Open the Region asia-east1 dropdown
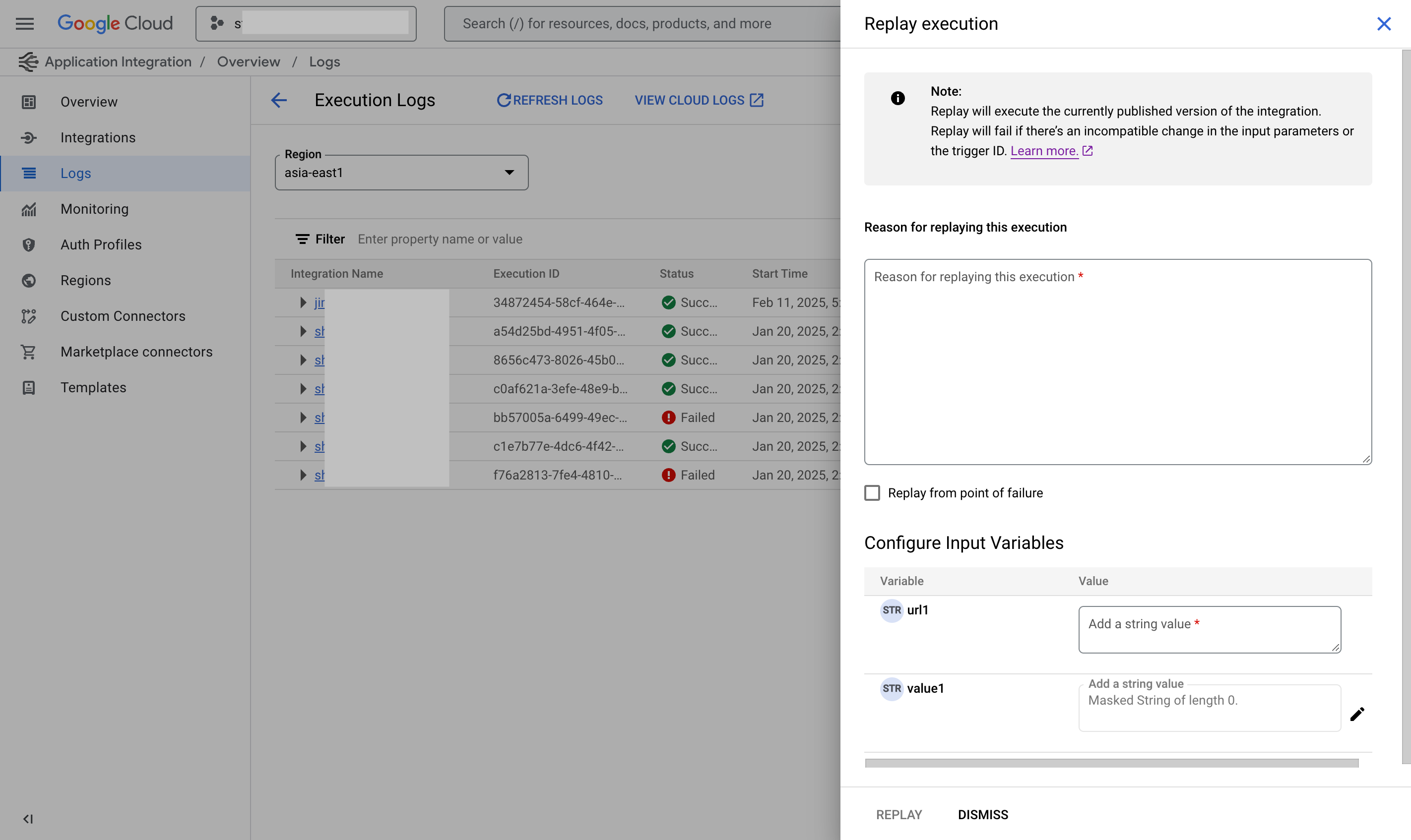The width and height of the screenshot is (1411, 840). (x=401, y=173)
